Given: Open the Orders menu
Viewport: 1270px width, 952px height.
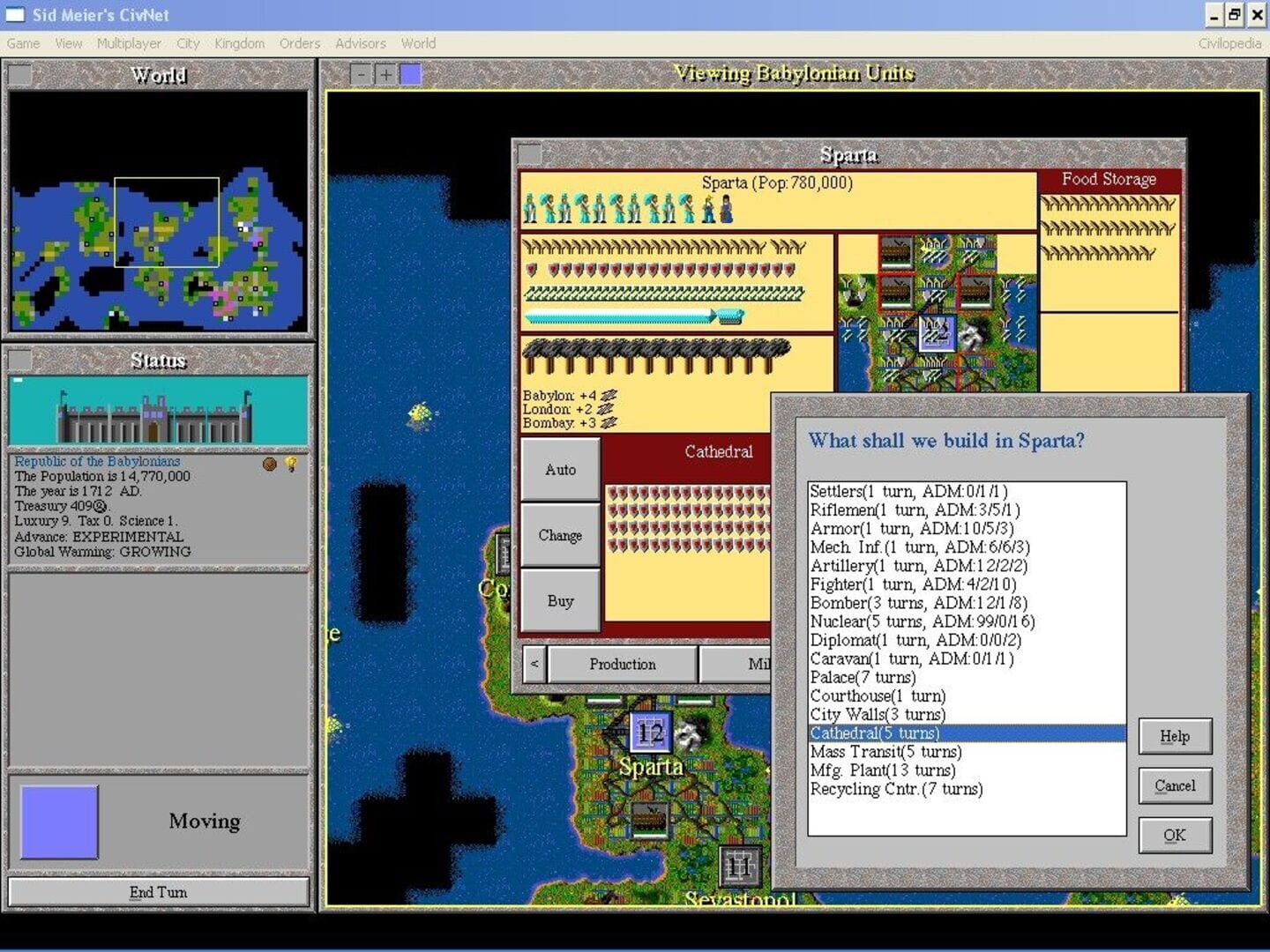Looking at the screenshot, I should coord(299,43).
